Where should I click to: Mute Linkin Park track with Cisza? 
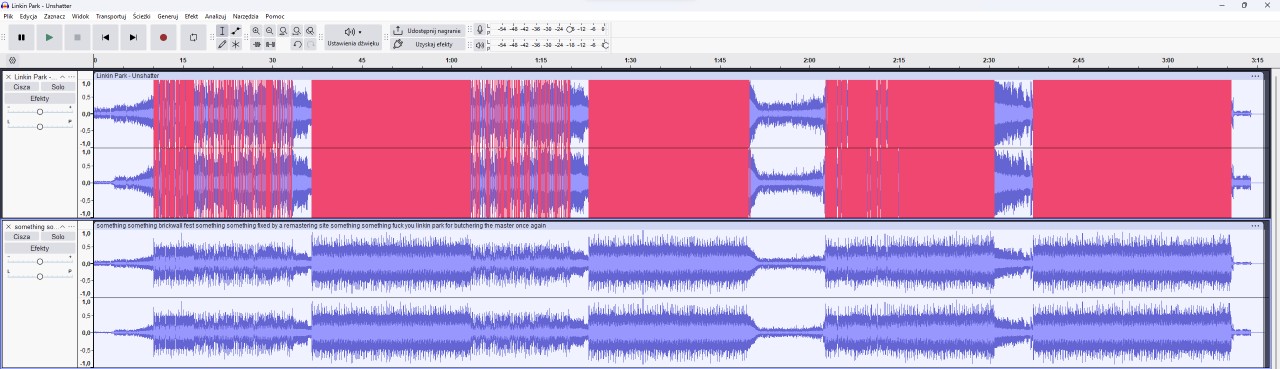pyautogui.click(x=21, y=87)
